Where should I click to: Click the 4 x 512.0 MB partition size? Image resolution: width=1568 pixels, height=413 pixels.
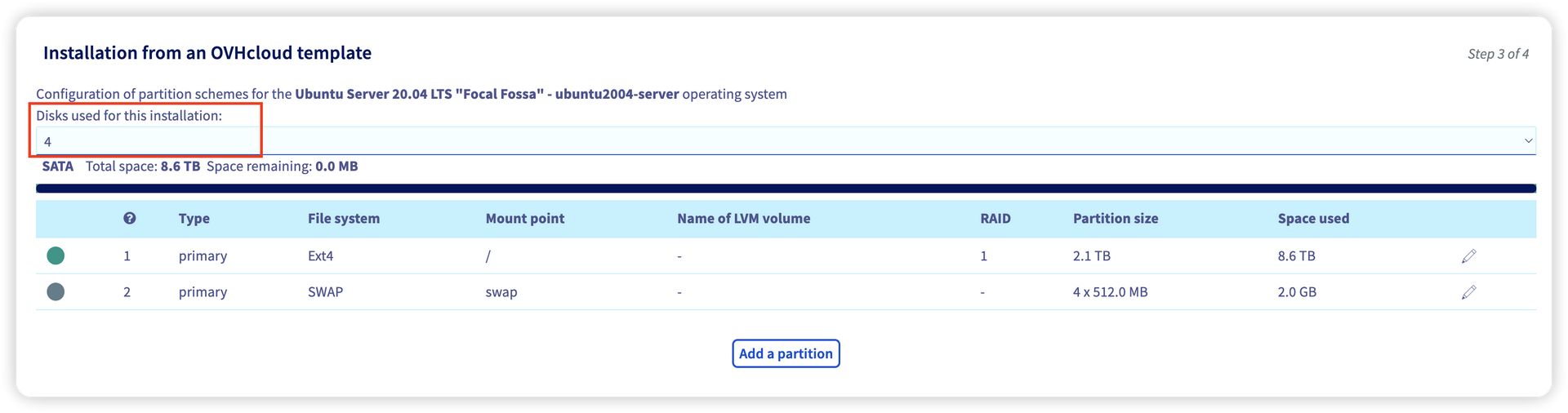pyautogui.click(x=1110, y=292)
